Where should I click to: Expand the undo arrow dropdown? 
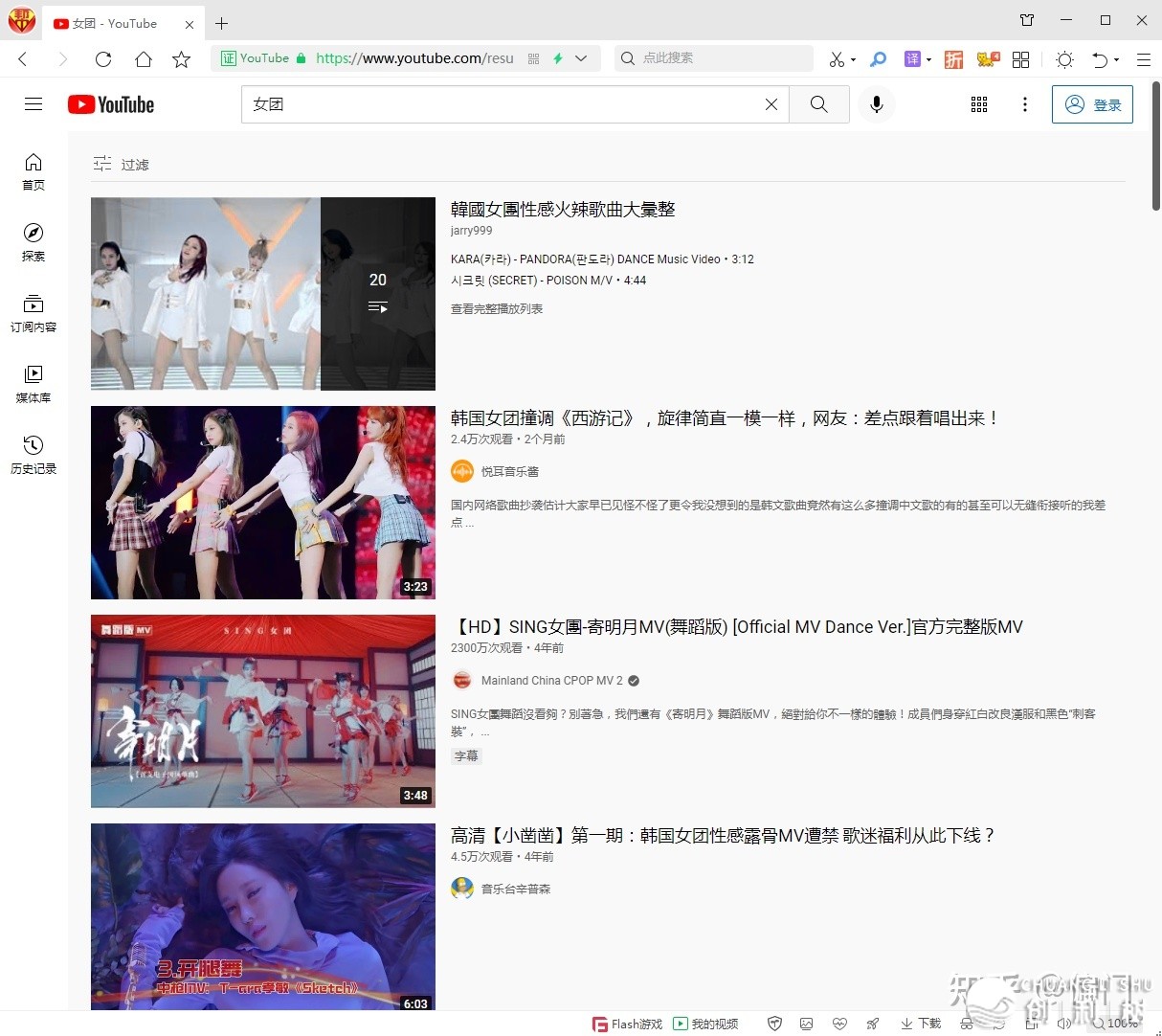point(1116,60)
